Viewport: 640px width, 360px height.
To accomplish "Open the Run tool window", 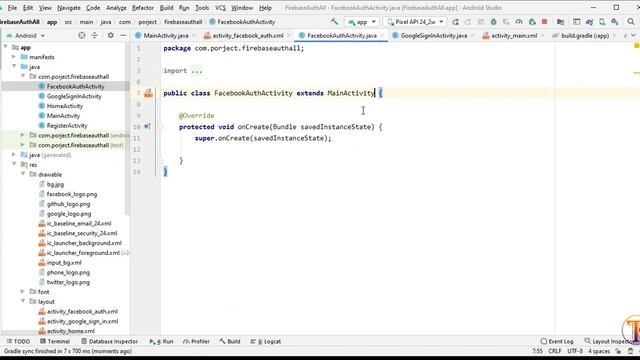I will coord(162,341).
